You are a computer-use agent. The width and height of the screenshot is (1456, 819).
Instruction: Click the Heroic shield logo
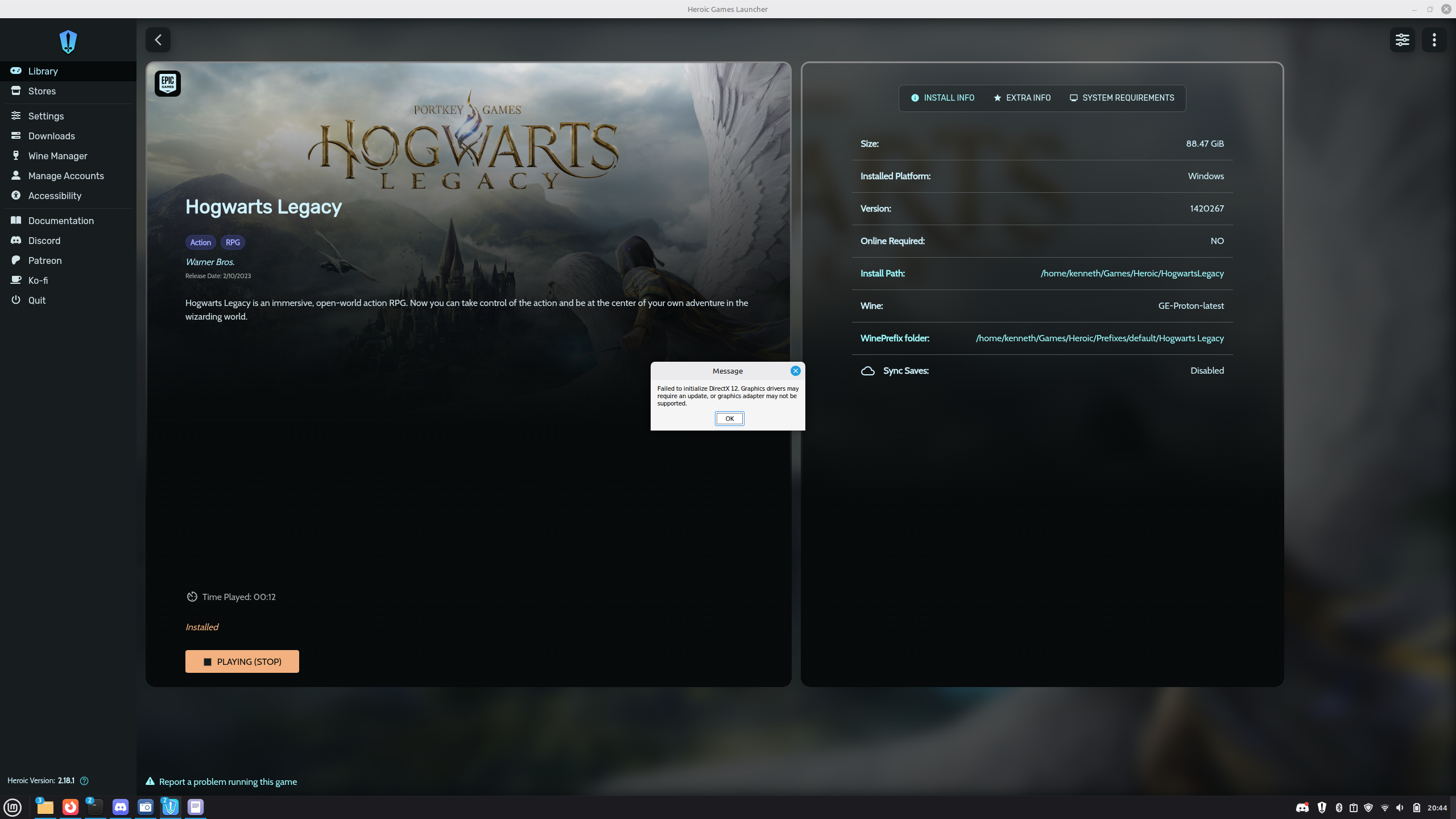coord(68,42)
